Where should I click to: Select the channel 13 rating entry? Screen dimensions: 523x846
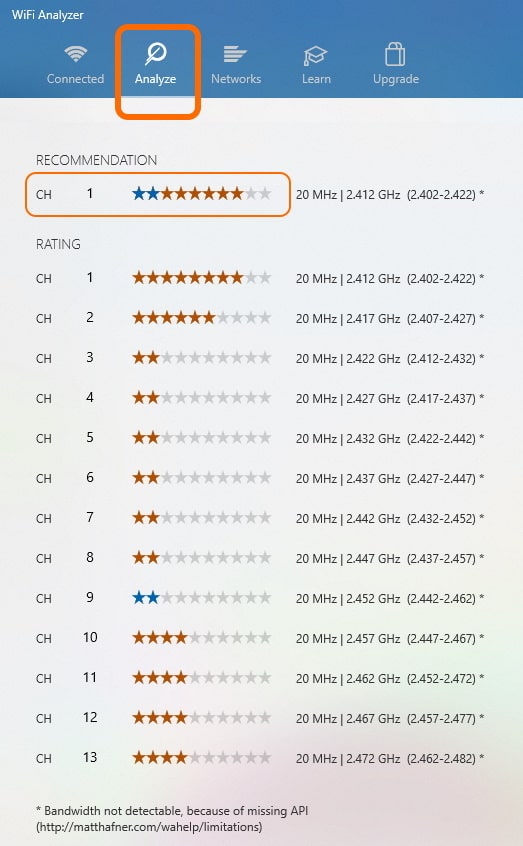260,758
